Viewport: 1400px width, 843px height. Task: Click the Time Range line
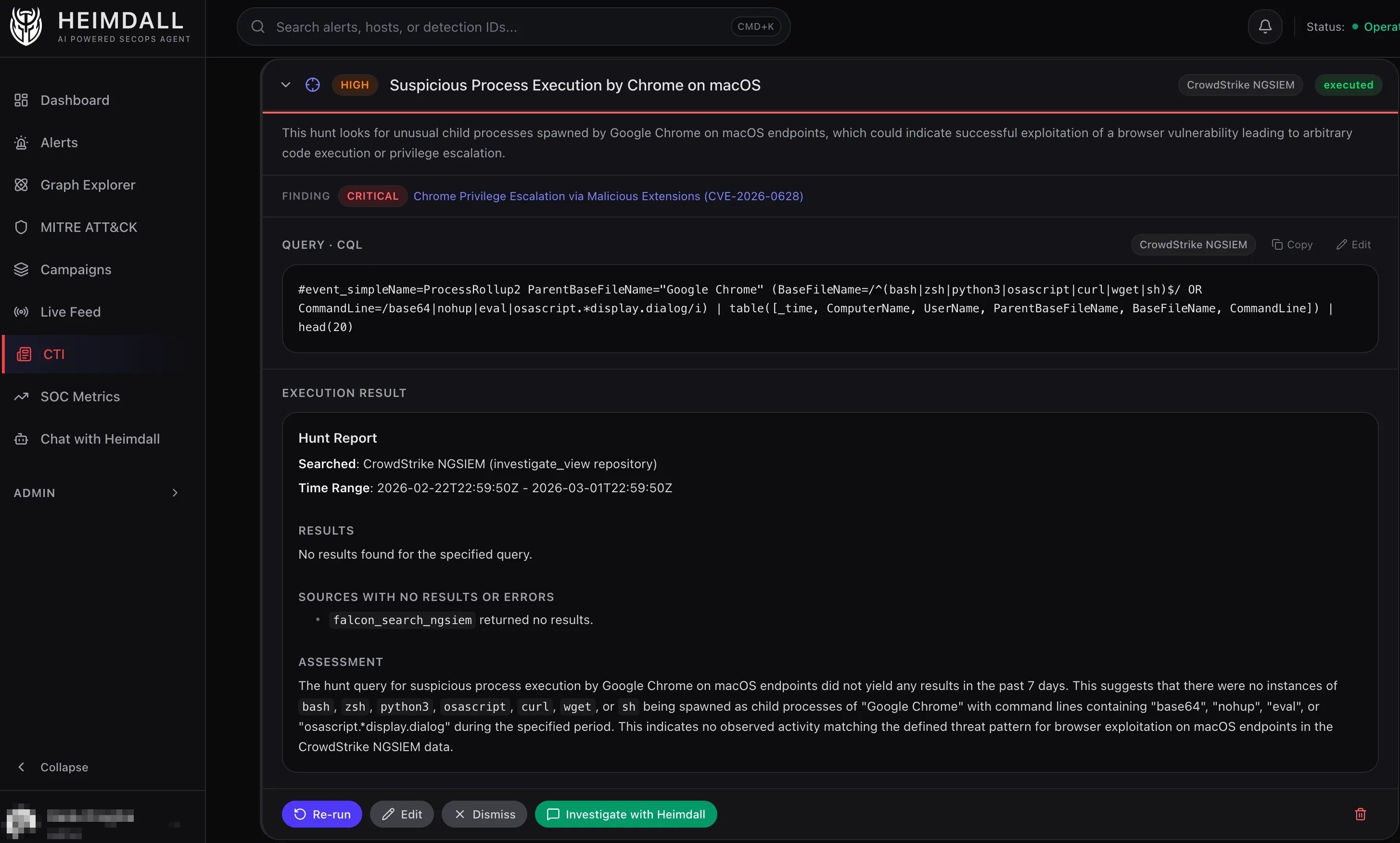pos(485,488)
